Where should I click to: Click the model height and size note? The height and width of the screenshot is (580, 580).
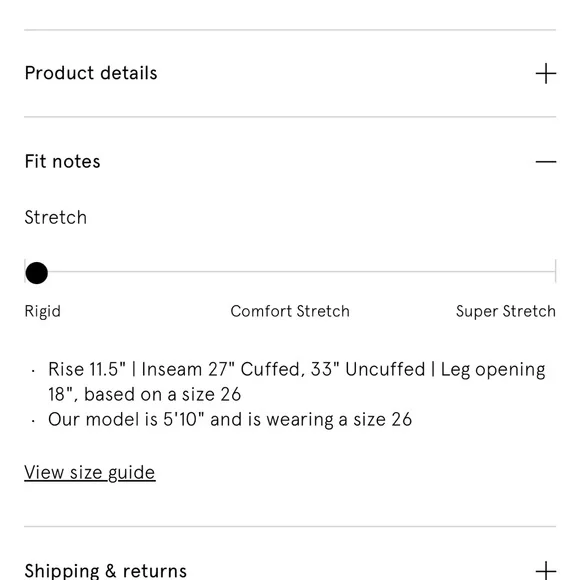tap(230, 420)
